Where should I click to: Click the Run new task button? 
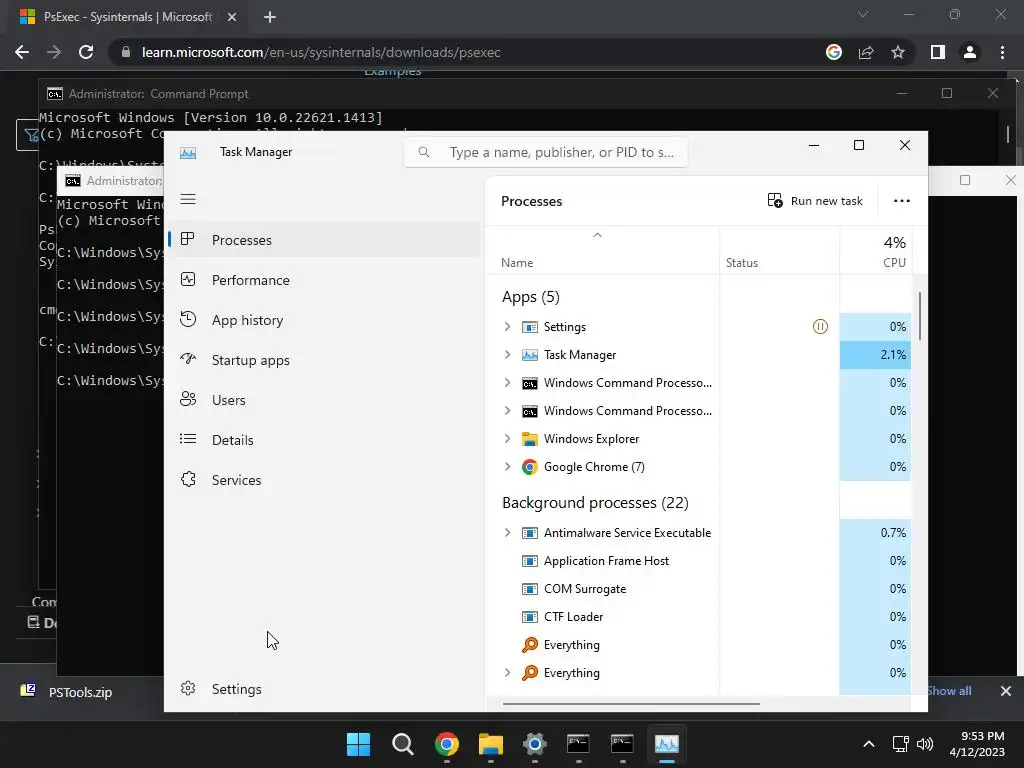[x=815, y=200]
